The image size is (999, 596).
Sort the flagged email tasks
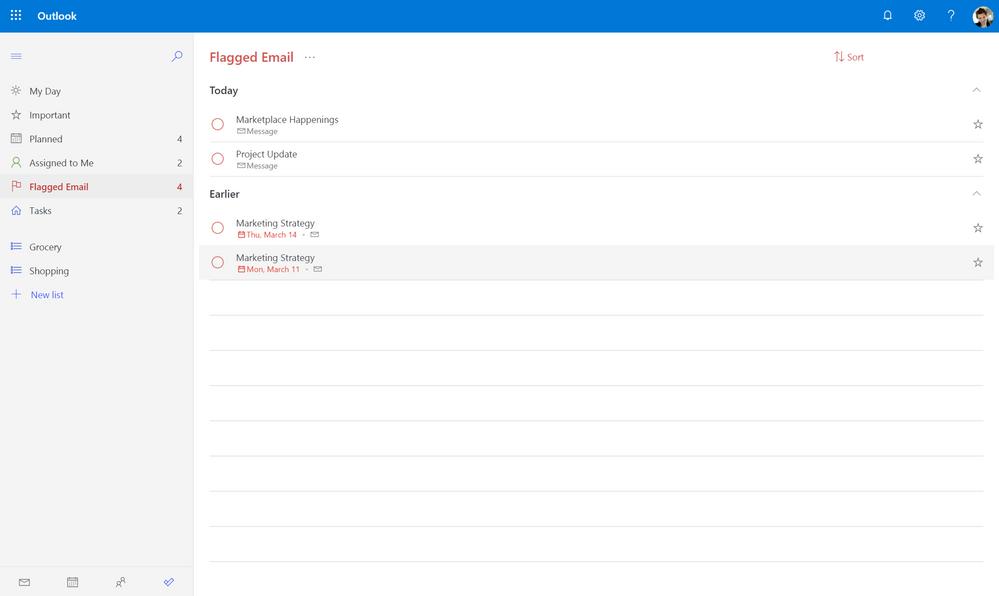(x=849, y=57)
